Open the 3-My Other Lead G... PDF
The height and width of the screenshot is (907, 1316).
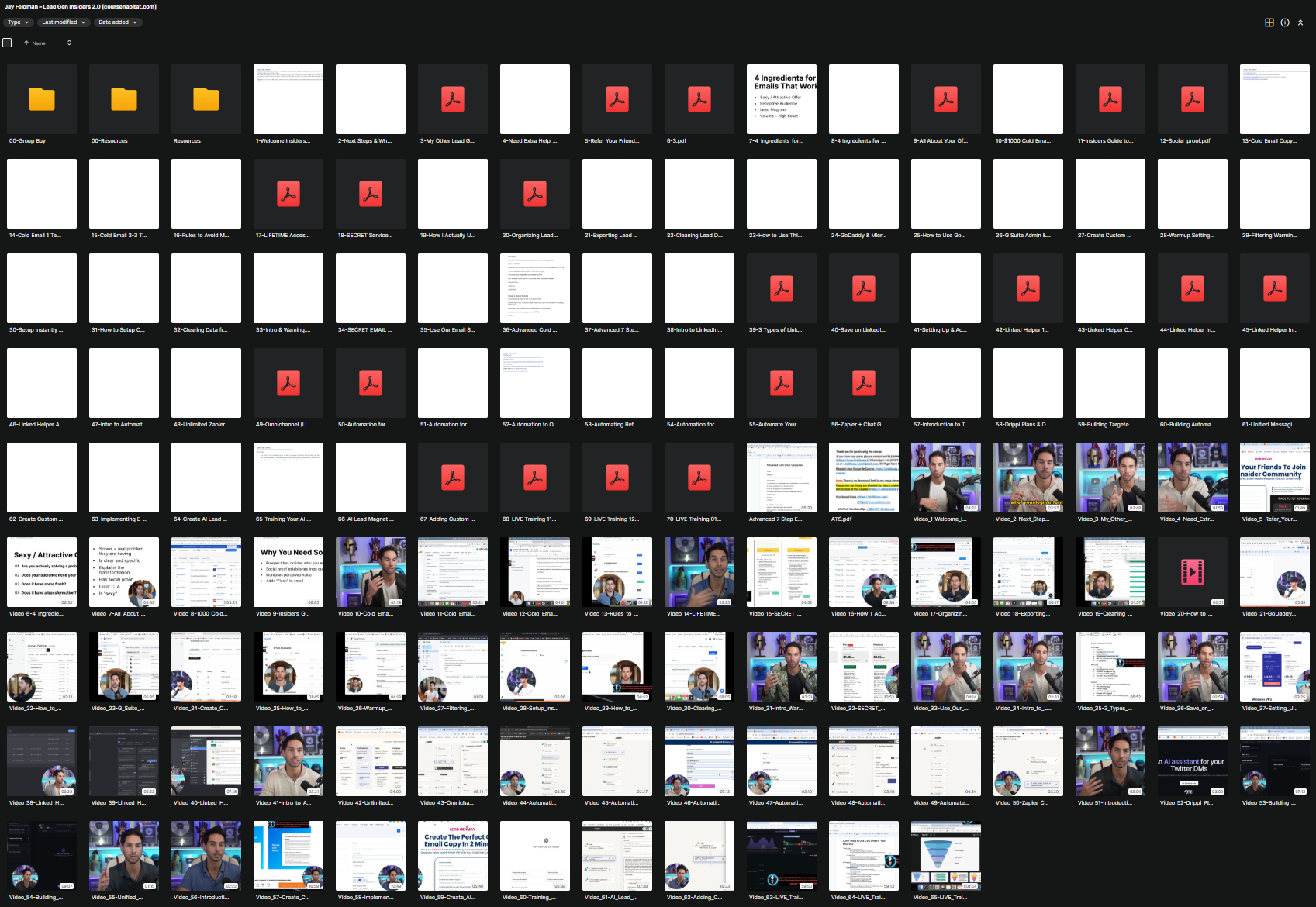point(453,99)
